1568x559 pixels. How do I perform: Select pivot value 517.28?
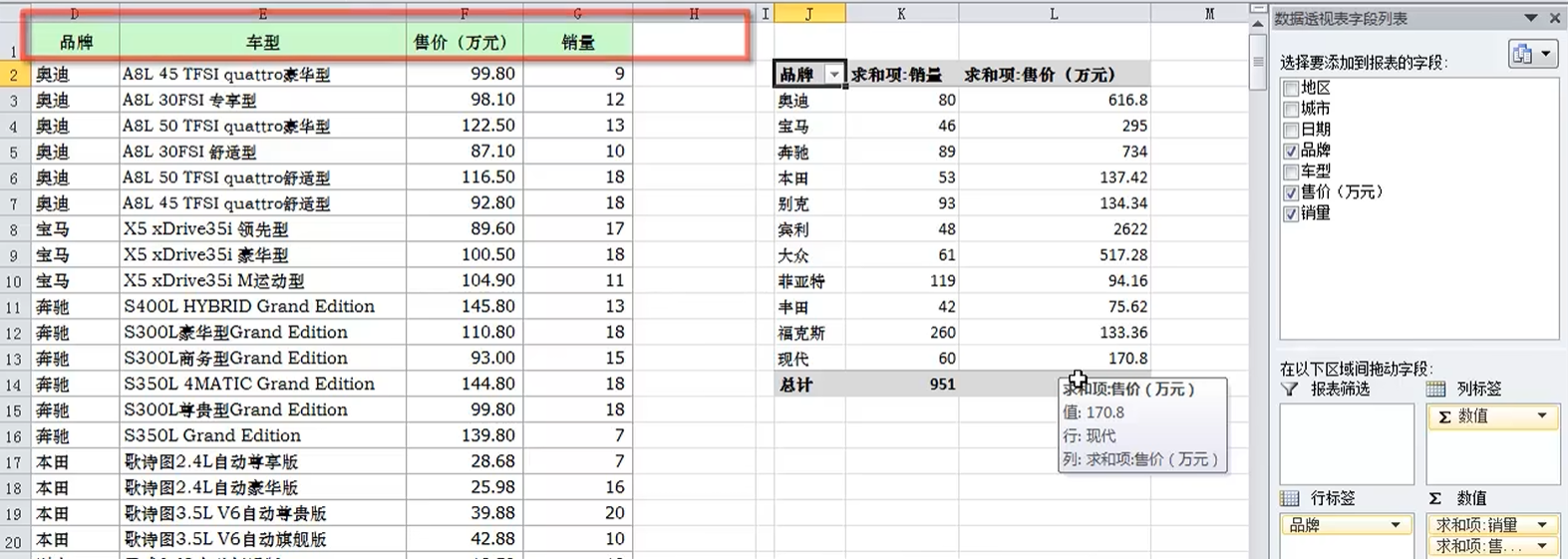pyautogui.click(x=1055, y=256)
